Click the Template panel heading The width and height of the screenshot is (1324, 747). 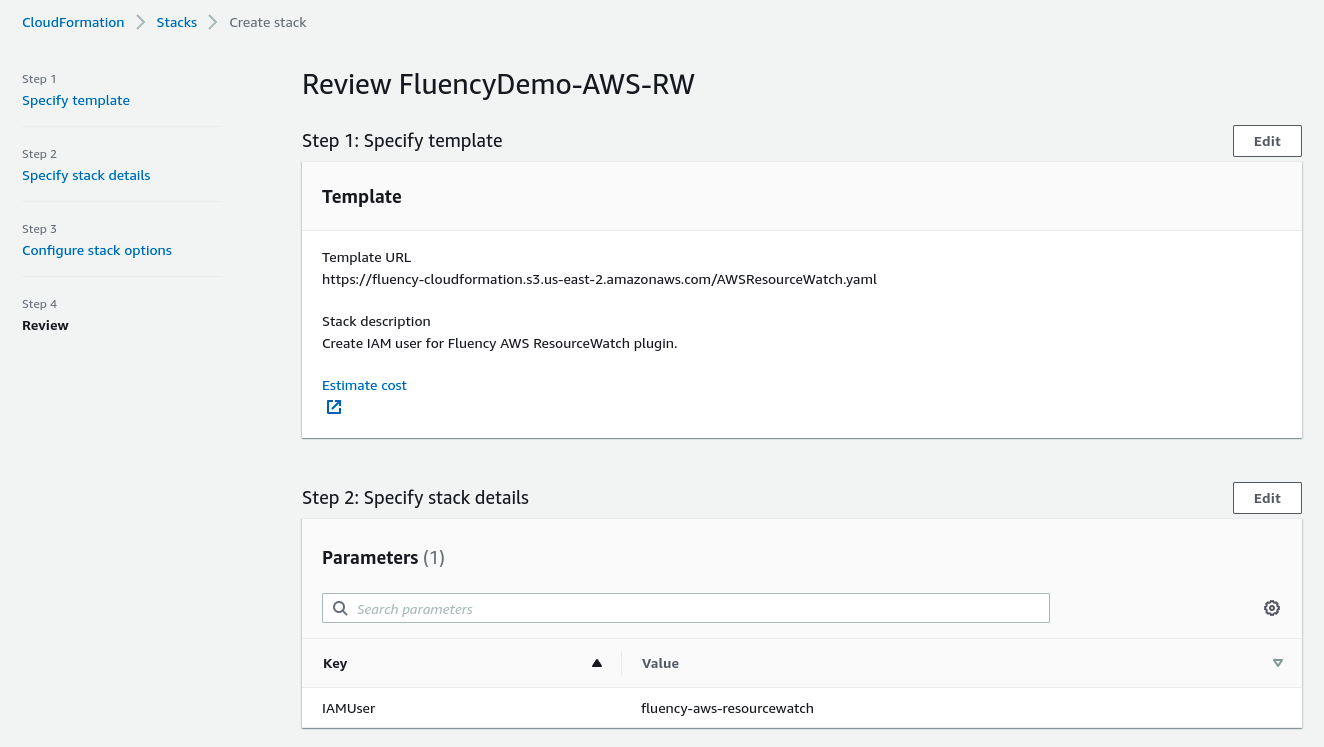(362, 197)
